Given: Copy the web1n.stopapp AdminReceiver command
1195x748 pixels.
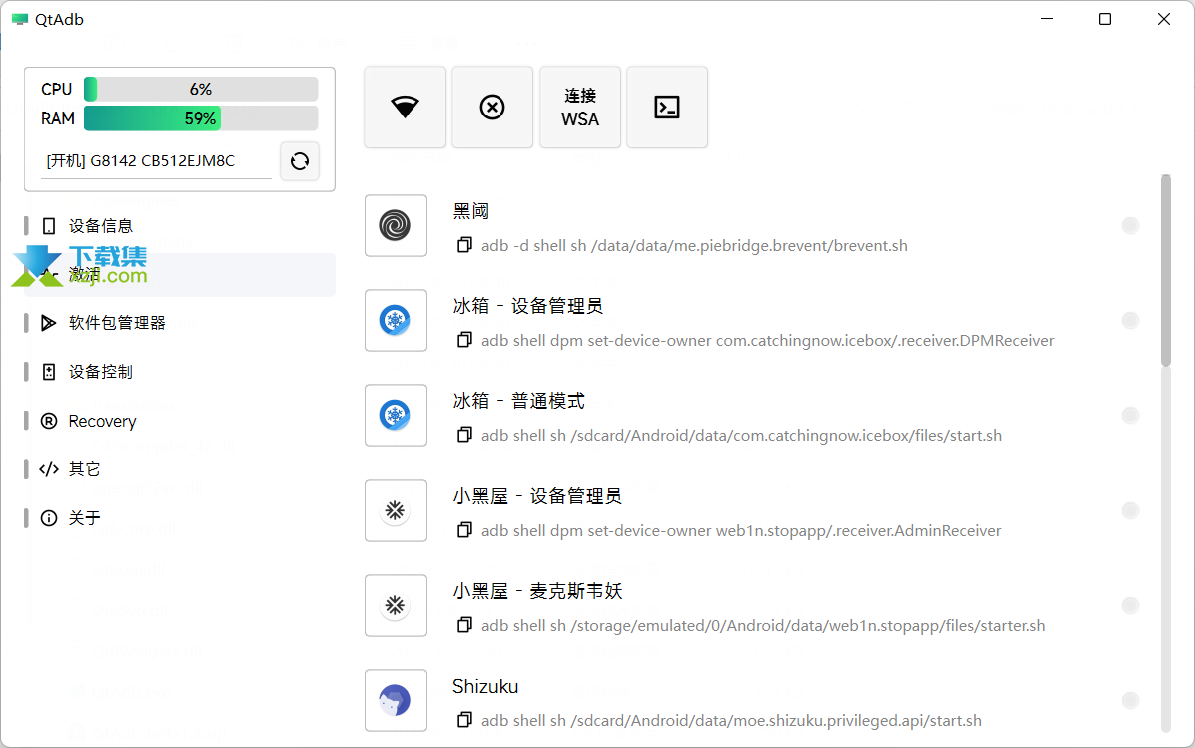Looking at the screenshot, I should pyautogui.click(x=463, y=530).
